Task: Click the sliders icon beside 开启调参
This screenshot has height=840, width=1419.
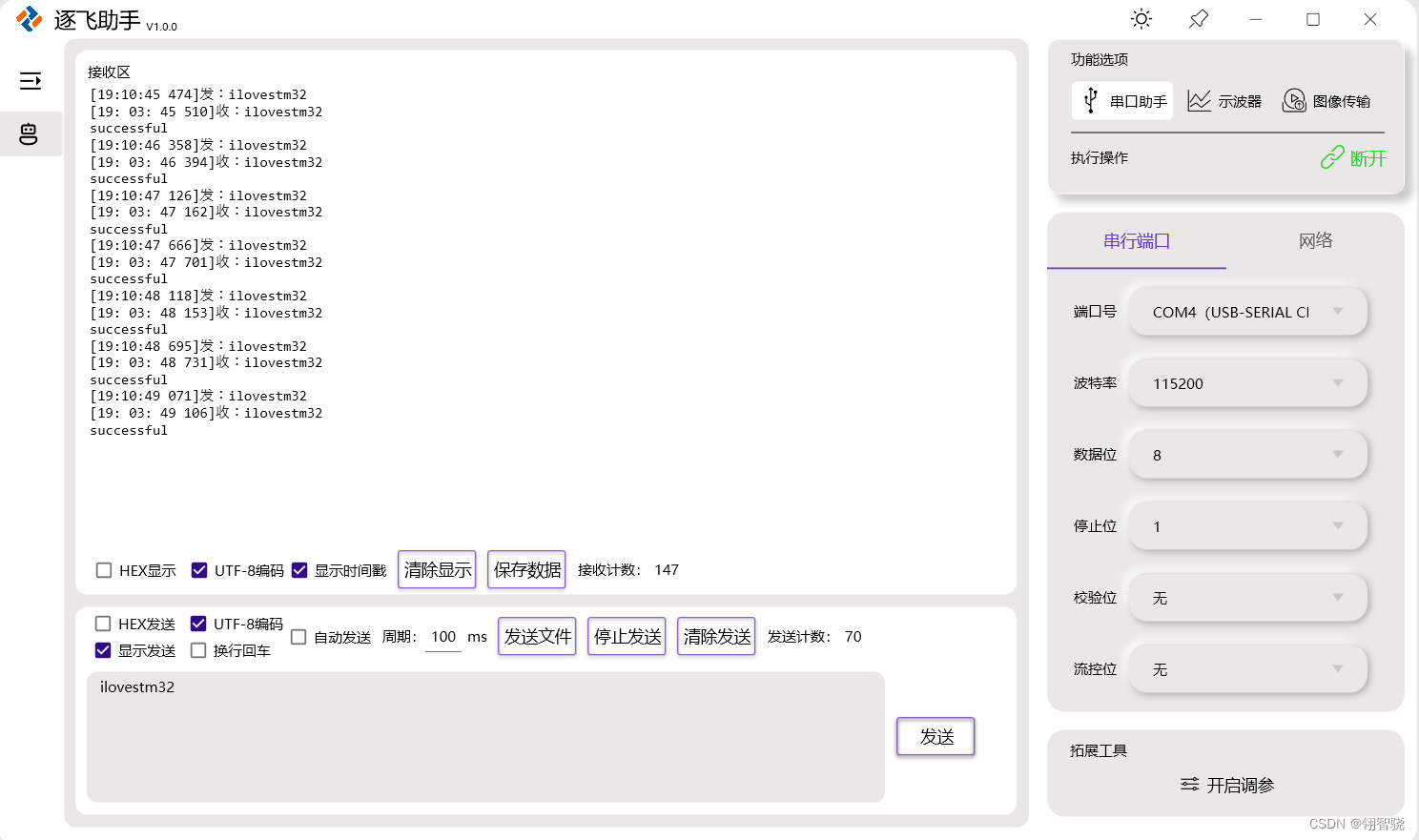Action: pyautogui.click(x=1189, y=785)
